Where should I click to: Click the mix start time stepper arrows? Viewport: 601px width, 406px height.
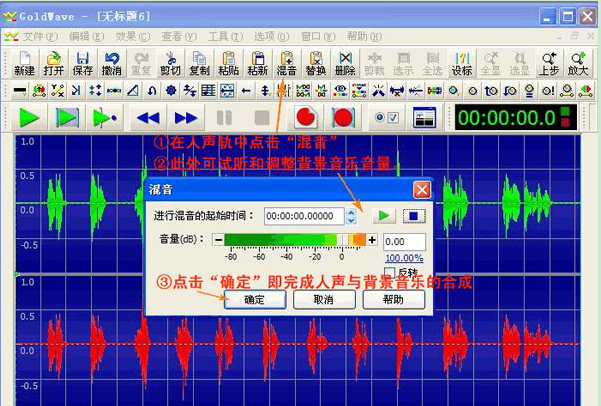351,215
